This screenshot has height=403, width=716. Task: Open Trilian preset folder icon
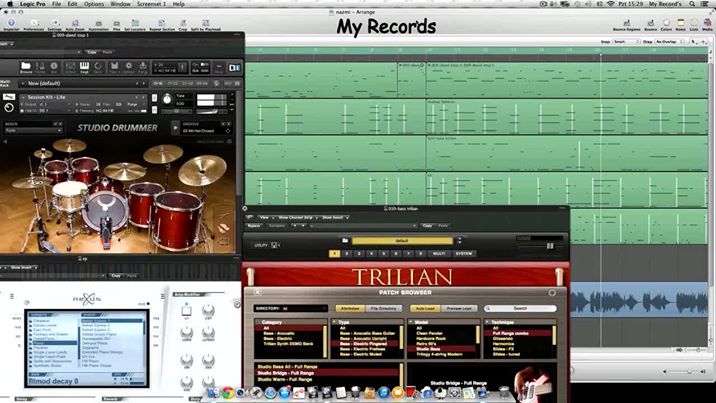(345, 241)
